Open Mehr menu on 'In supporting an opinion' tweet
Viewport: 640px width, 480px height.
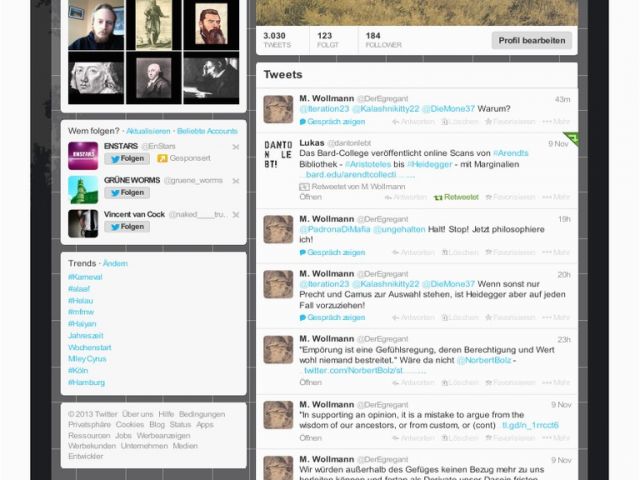[556, 438]
